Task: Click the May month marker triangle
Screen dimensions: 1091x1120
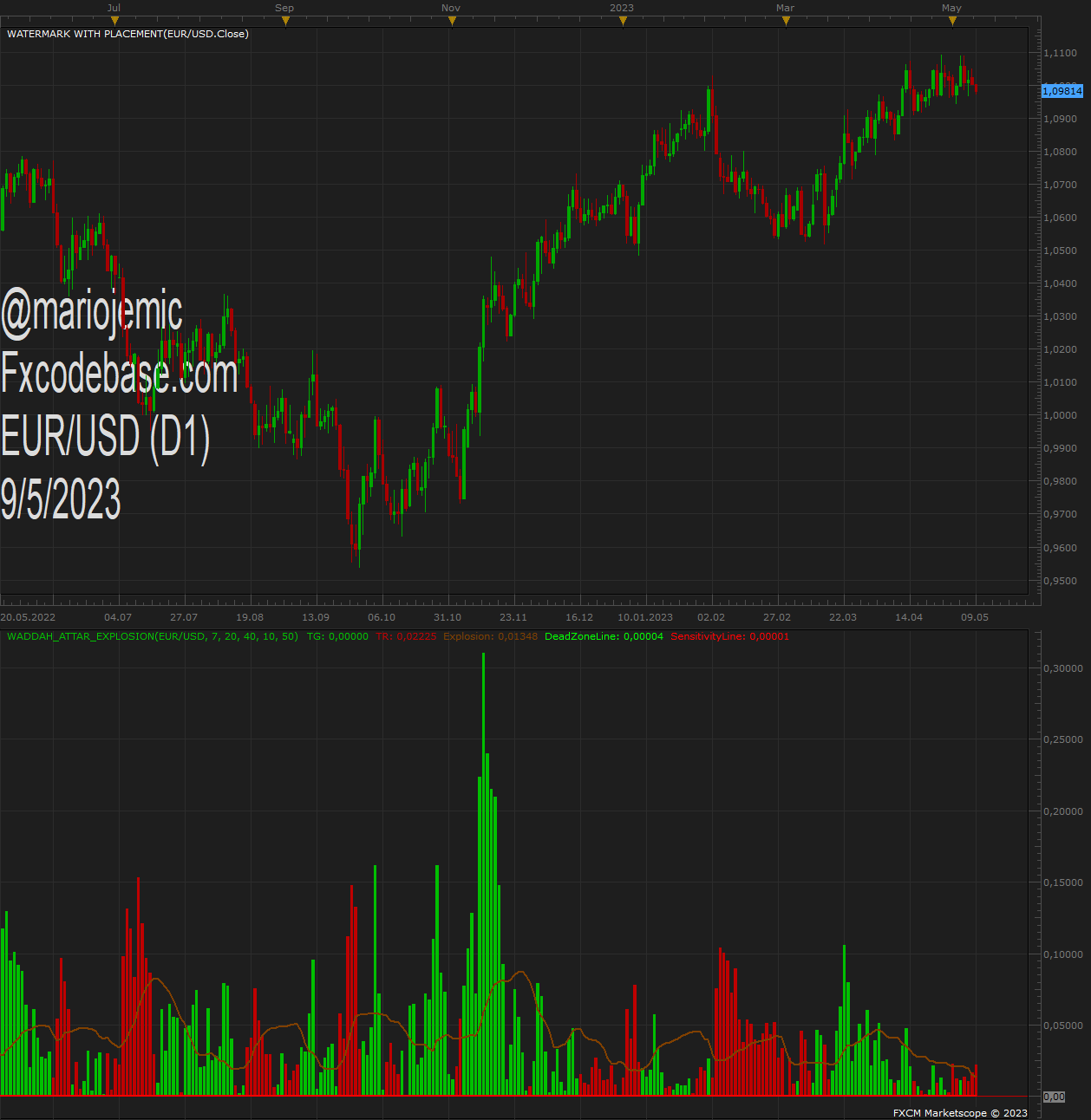Action: pos(952,21)
